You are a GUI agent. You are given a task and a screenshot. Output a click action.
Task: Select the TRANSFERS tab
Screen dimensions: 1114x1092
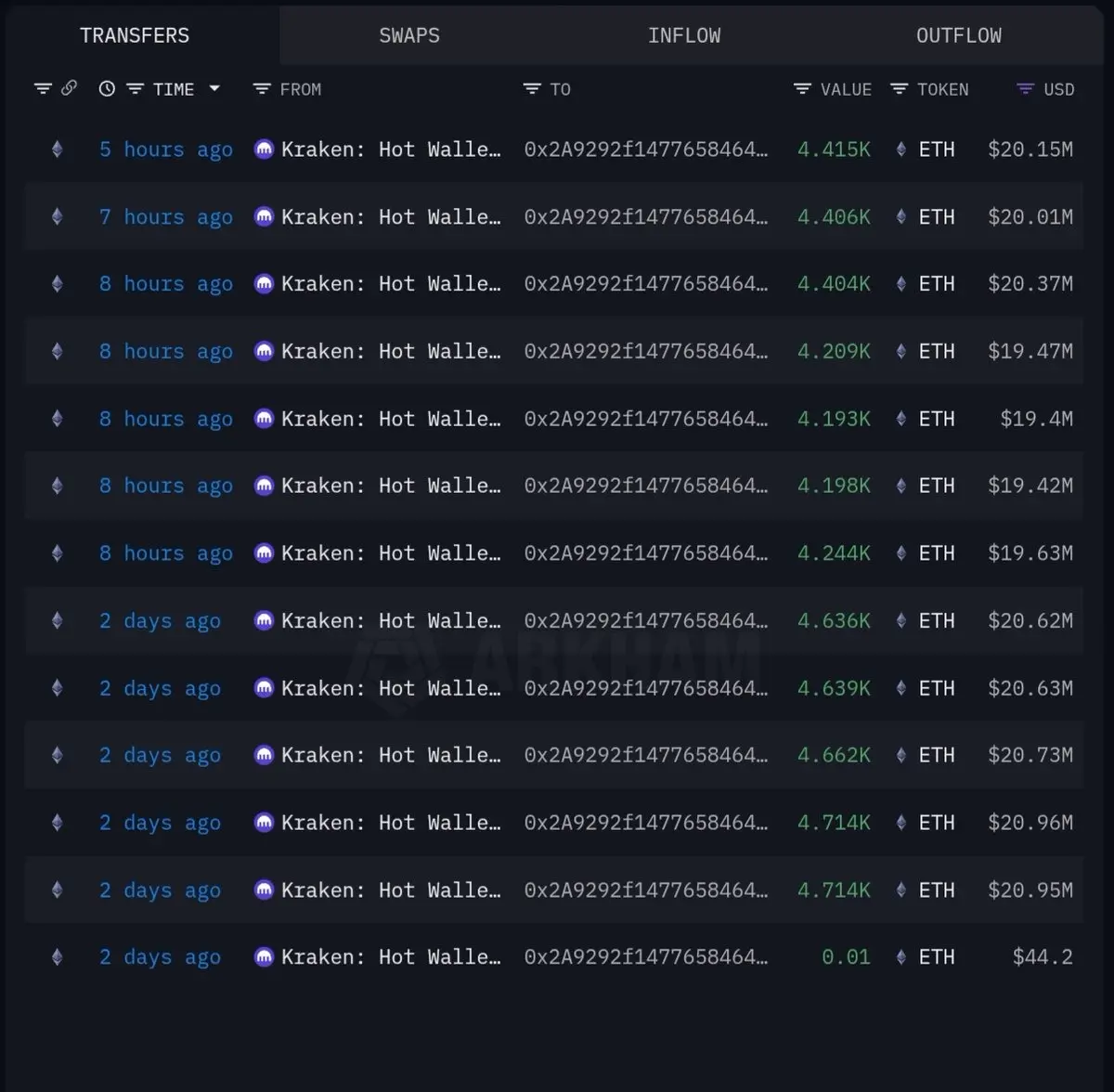[x=135, y=35]
